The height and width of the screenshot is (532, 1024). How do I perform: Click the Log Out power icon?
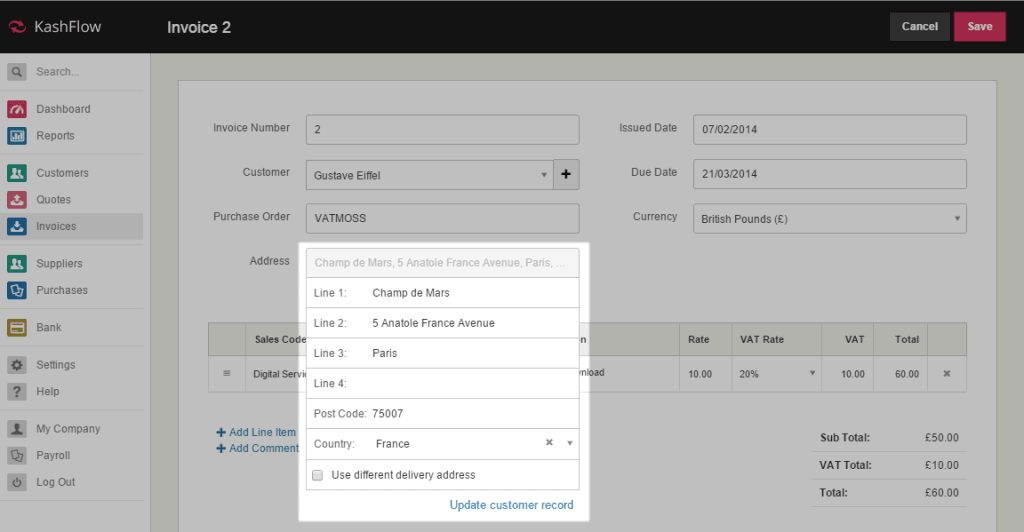(x=17, y=482)
